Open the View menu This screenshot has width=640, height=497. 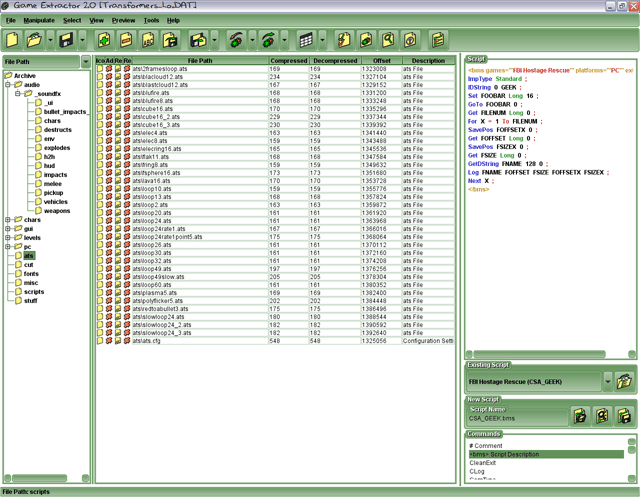click(96, 20)
